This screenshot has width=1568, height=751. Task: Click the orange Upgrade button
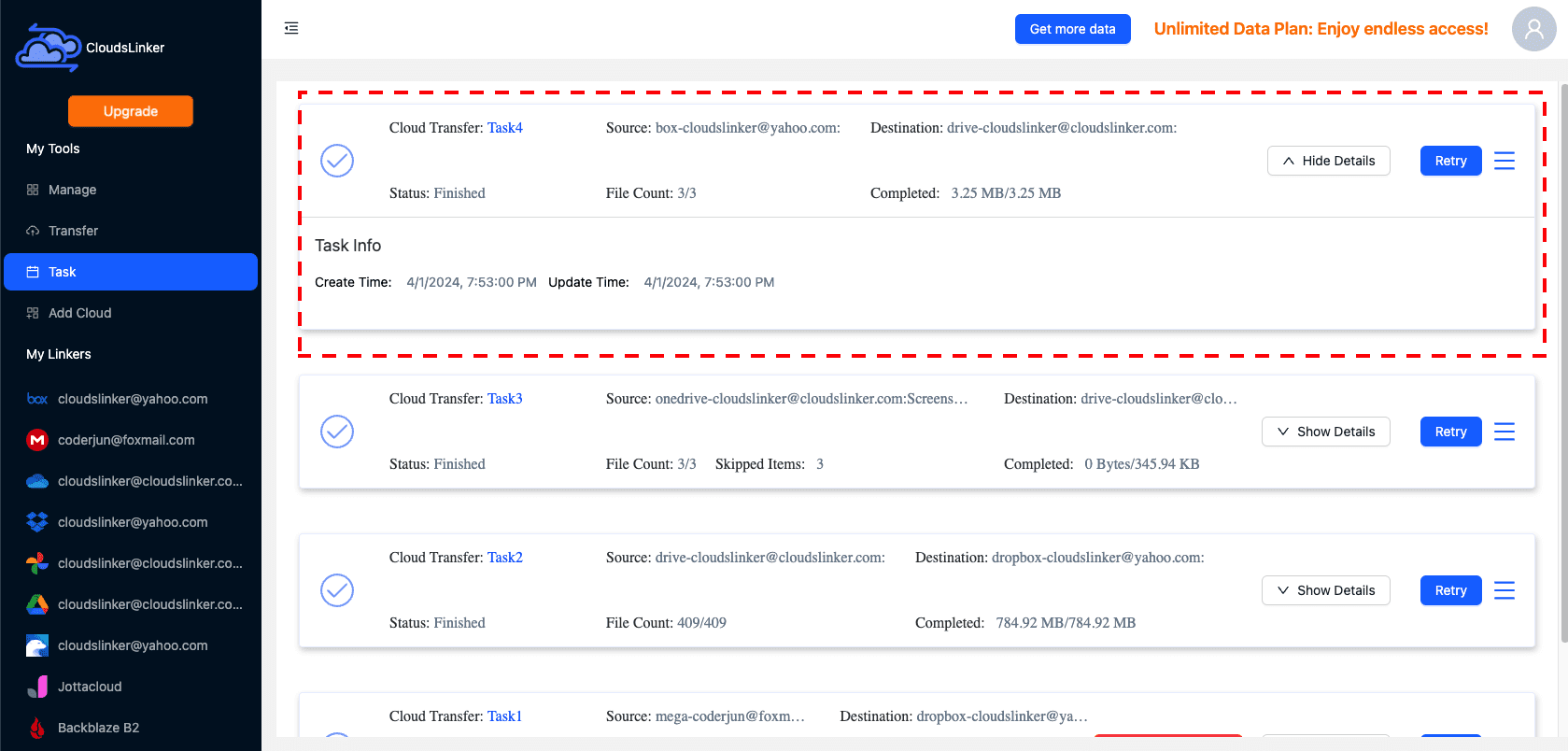point(131,111)
